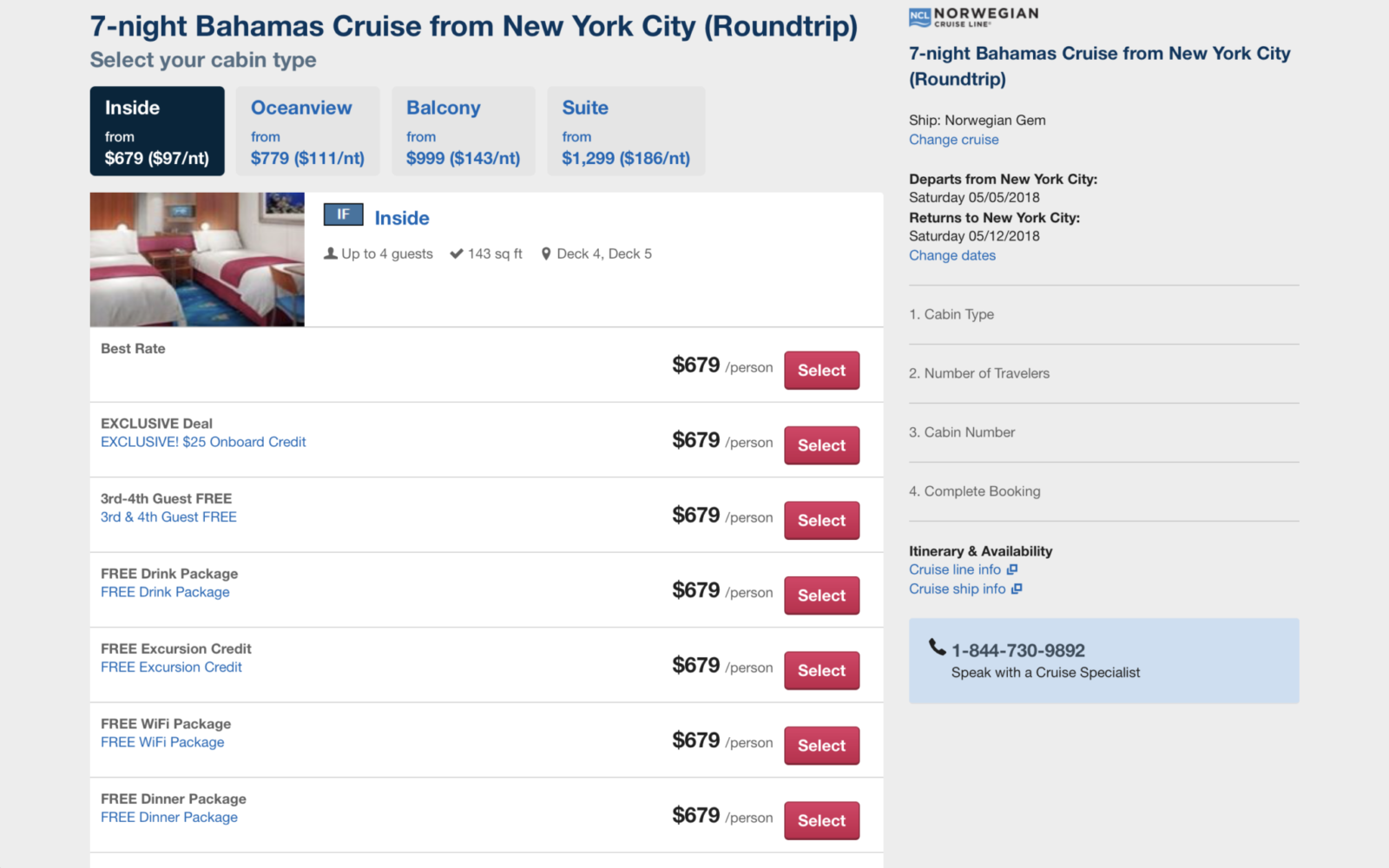Click the guests icon next to Up to 4 guests
Screen dimensions: 1389x868
(331, 253)
